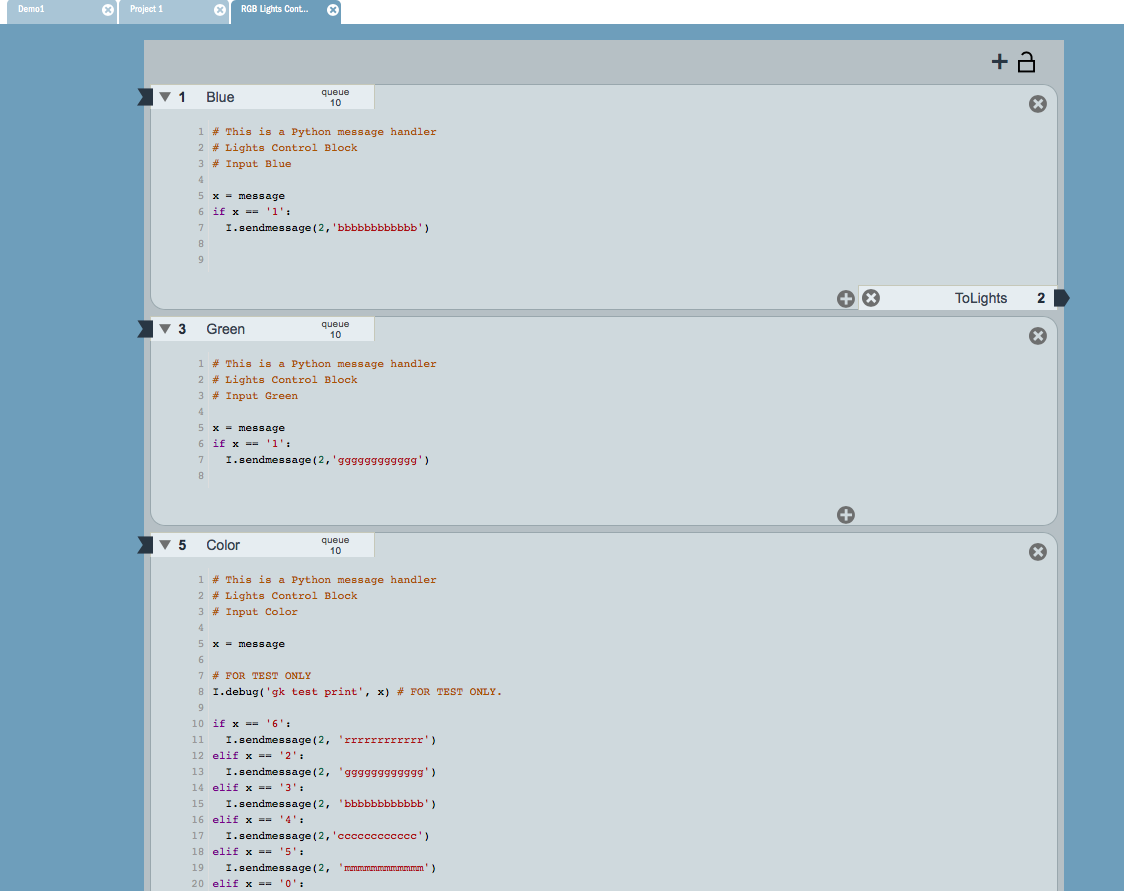The image size is (1124, 891).
Task: Click the 'cccccccccccc' string in Color code
Action: tap(377, 836)
